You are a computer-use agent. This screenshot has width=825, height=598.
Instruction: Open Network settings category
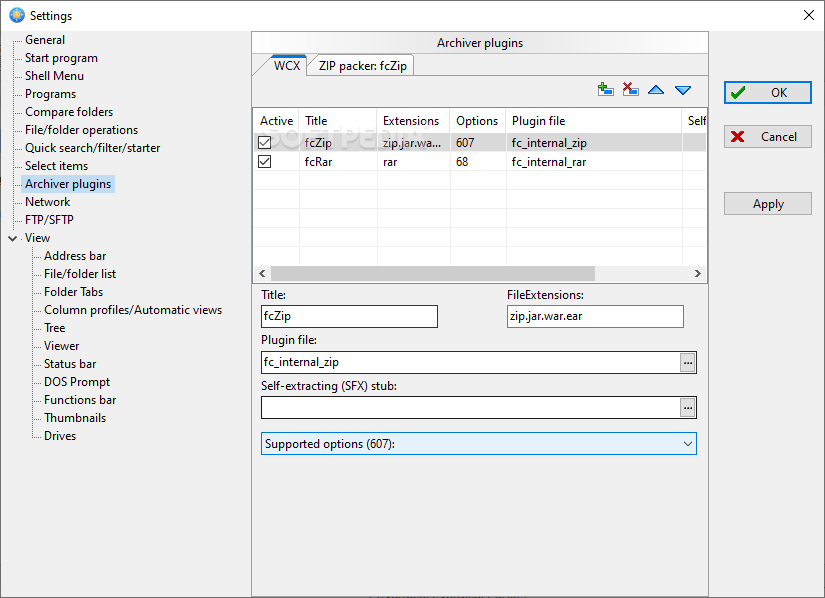tap(47, 202)
